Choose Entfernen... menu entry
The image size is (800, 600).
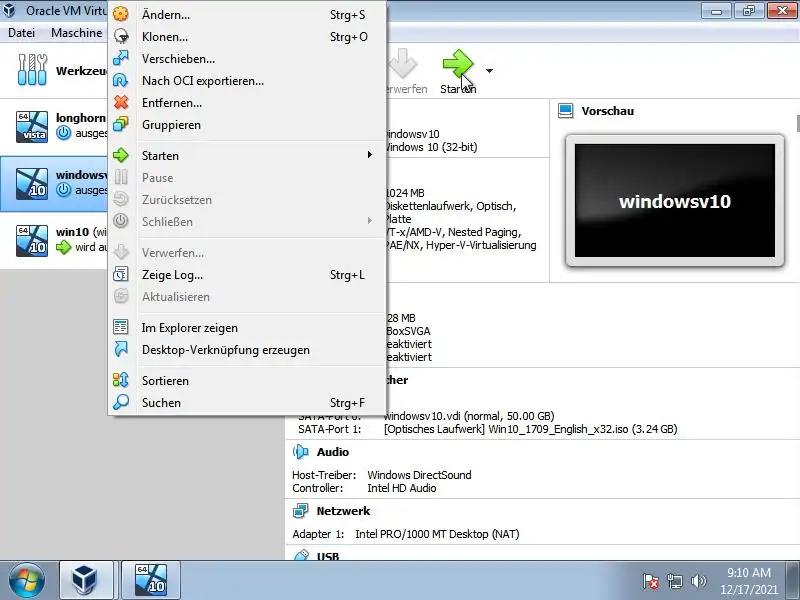click(247, 103)
